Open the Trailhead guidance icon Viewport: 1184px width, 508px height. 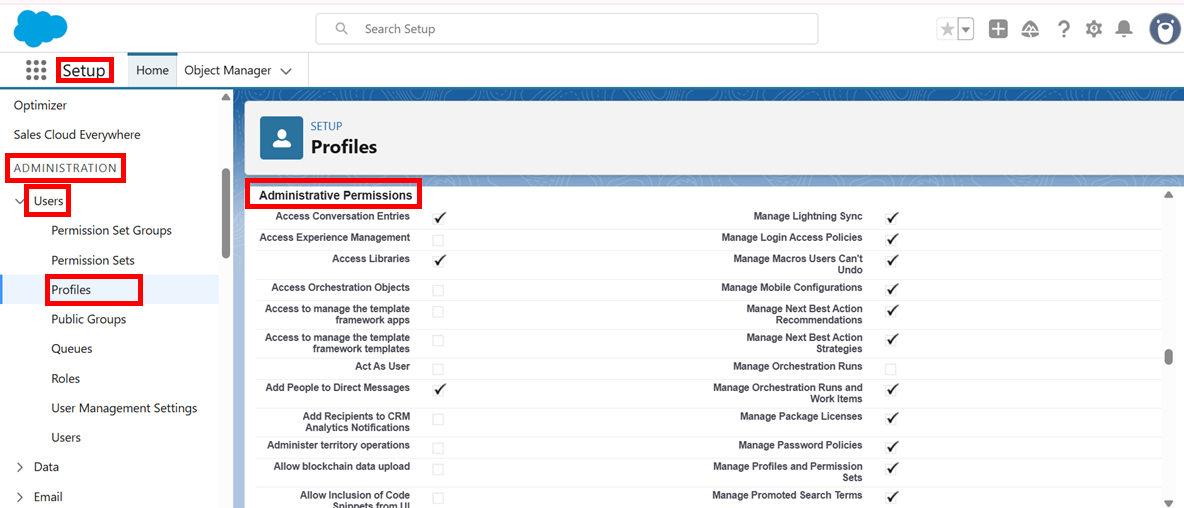point(1030,29)
